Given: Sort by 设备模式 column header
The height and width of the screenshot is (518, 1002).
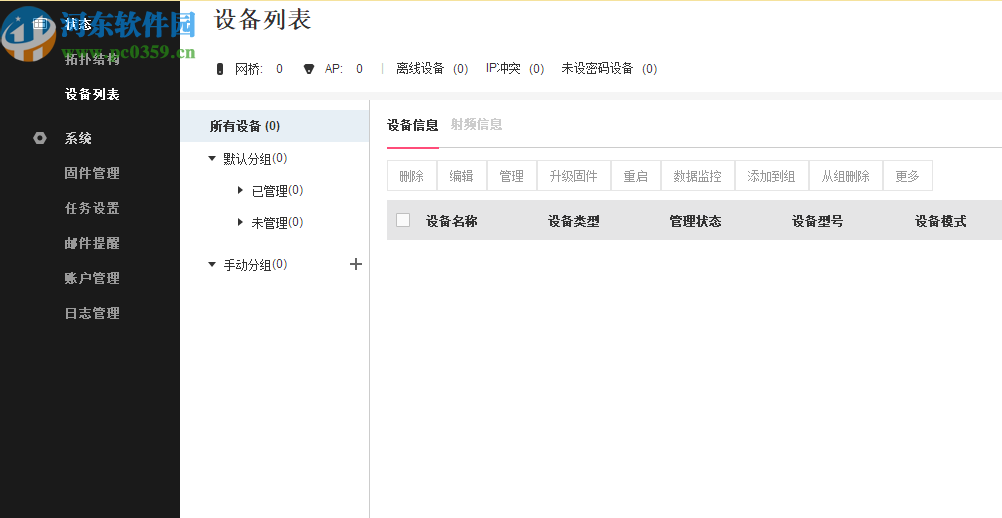Looking at the screenshot, I should click(x=940, y=221).
